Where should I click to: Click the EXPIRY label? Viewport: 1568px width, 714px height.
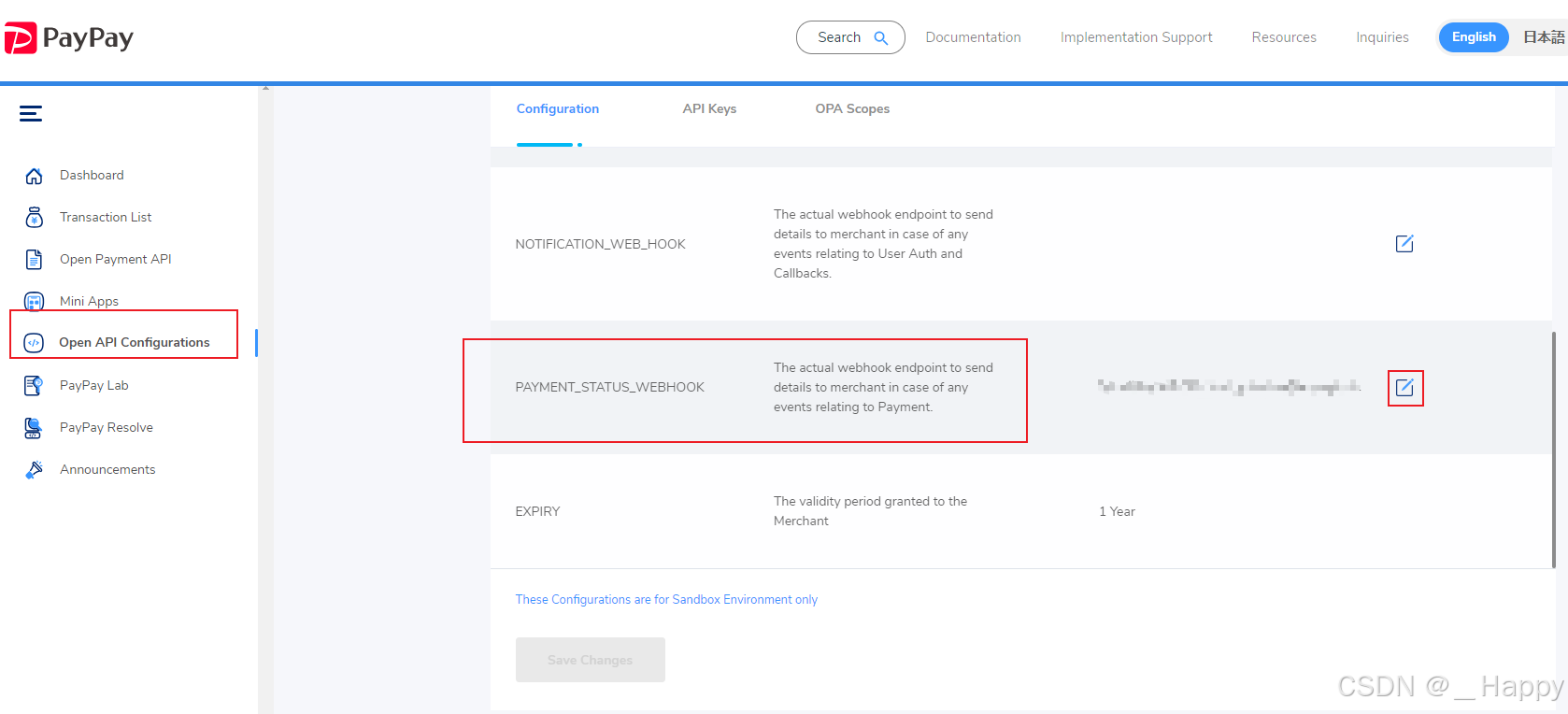pyautogui.click(x=537, y=511)
